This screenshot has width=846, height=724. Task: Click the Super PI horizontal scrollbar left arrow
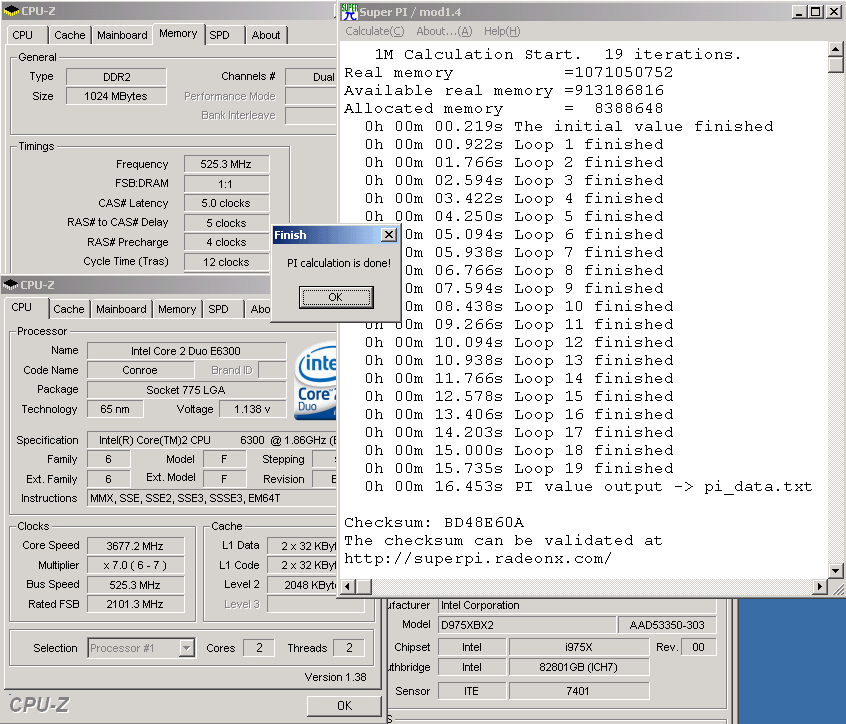[x=347, y=586]
